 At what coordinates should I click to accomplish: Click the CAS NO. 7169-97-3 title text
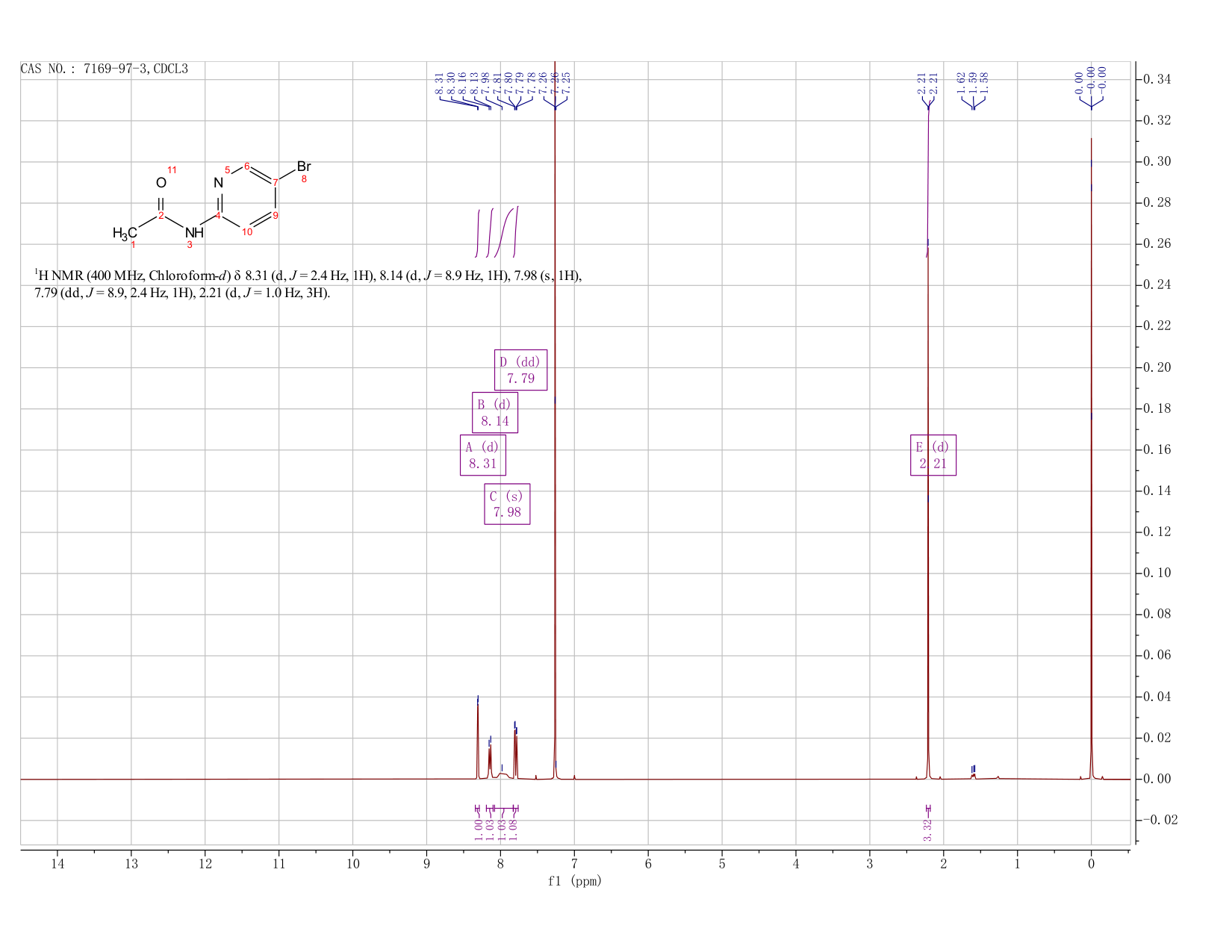tap(105, 69)
